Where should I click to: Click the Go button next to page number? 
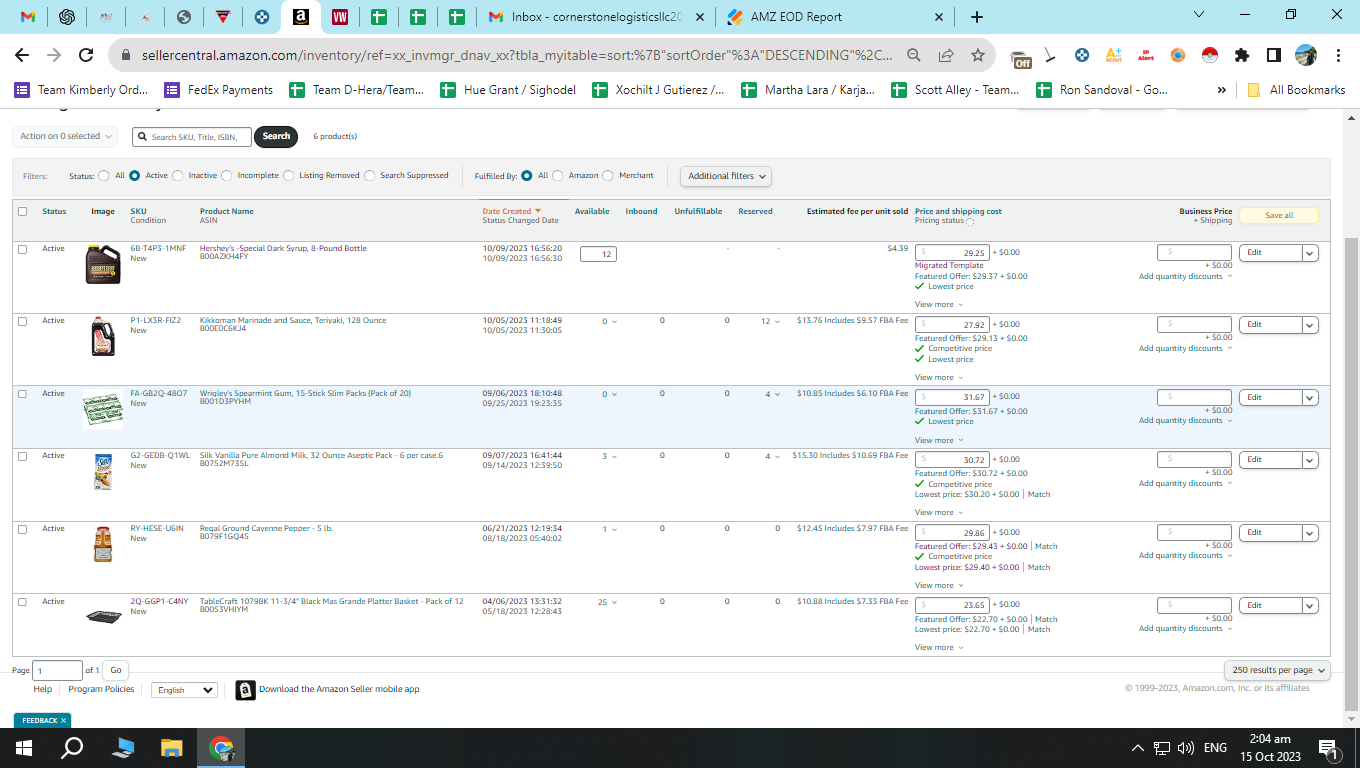coord(116,670)
